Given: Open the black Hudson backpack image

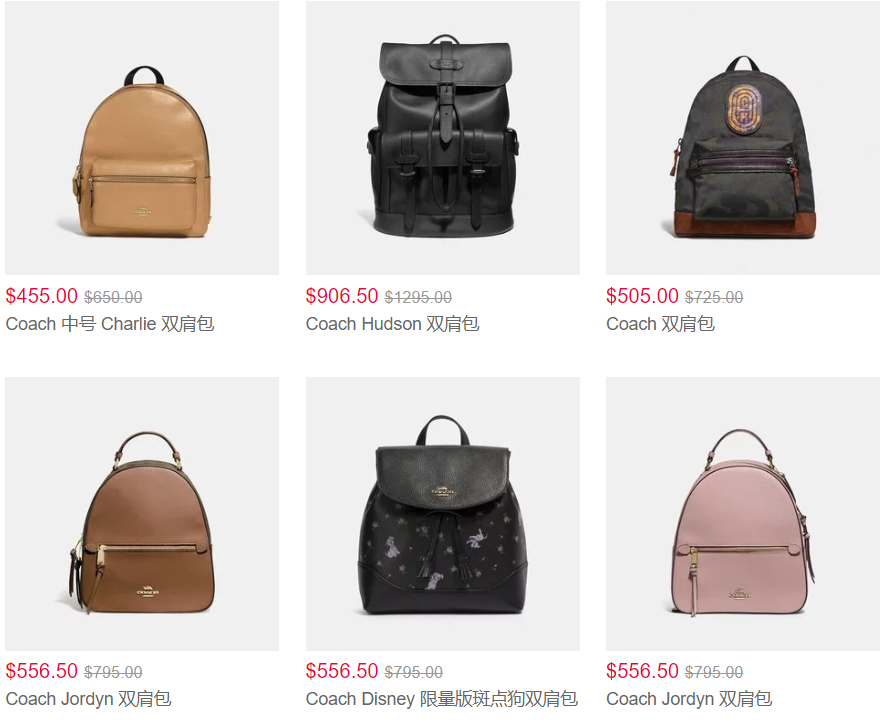Looking at the screenshot, I should pos(442,138).
